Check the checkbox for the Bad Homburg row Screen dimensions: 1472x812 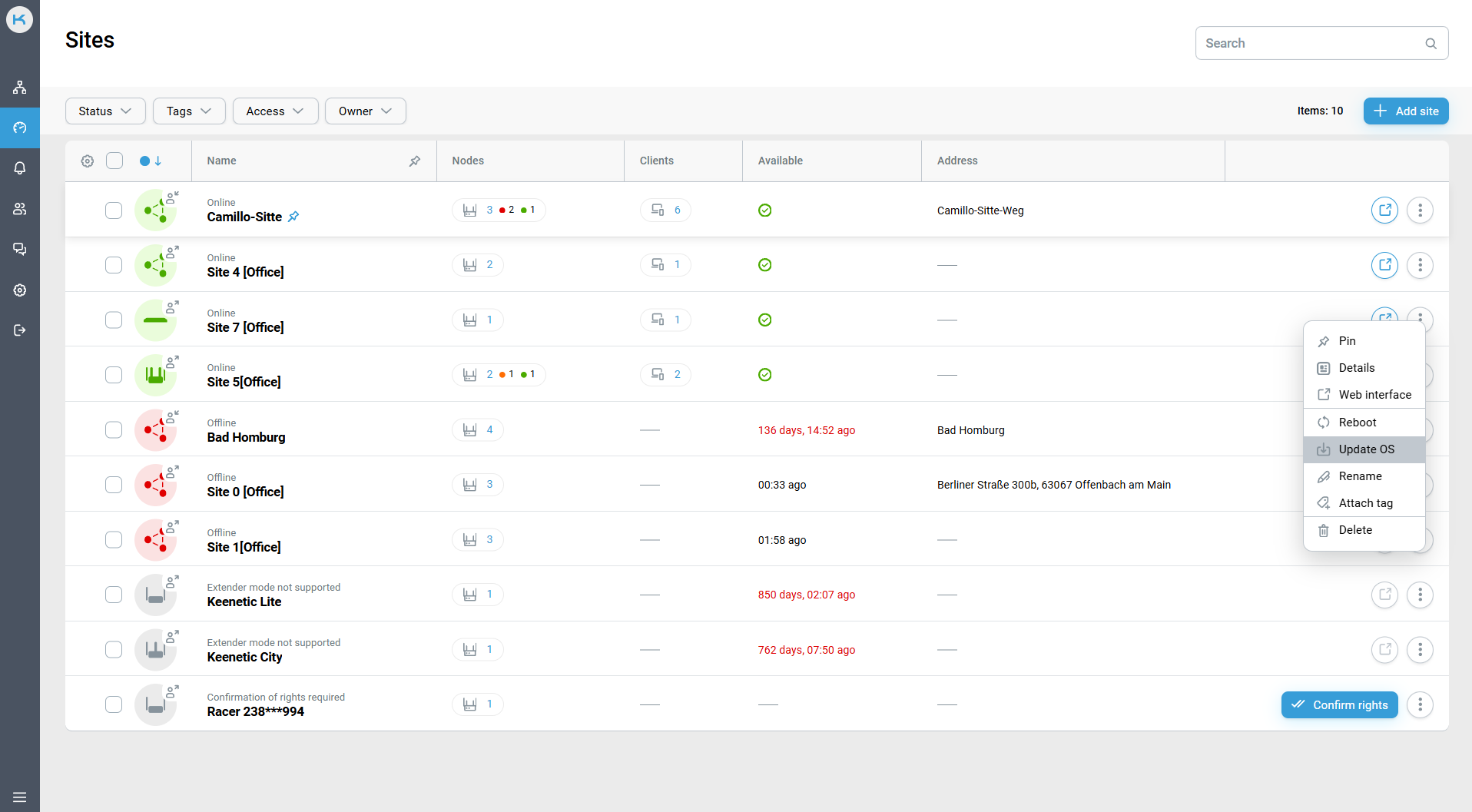(113, 429)
